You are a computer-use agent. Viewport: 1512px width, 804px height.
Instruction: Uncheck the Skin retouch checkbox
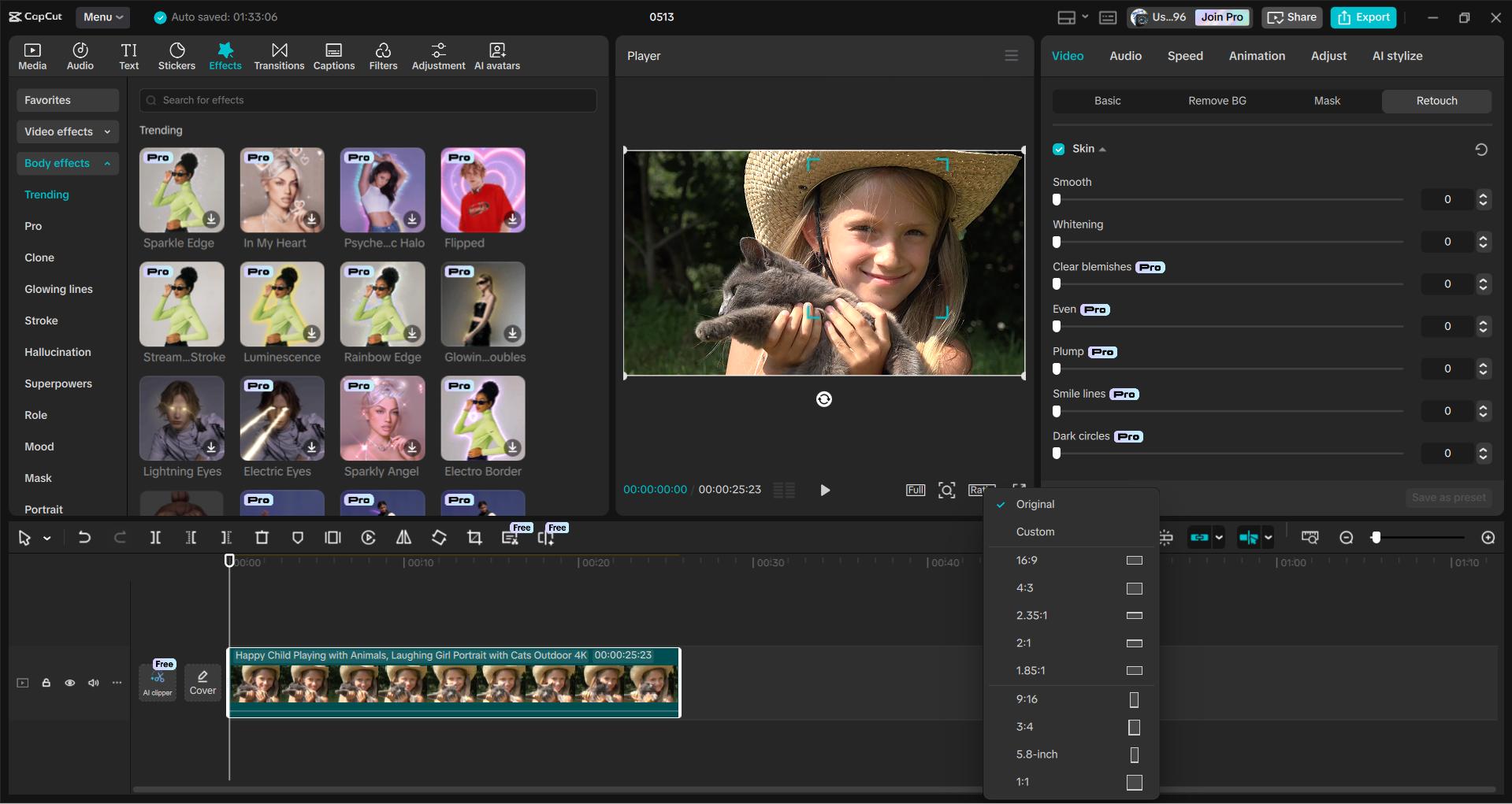pos(1058,148)
